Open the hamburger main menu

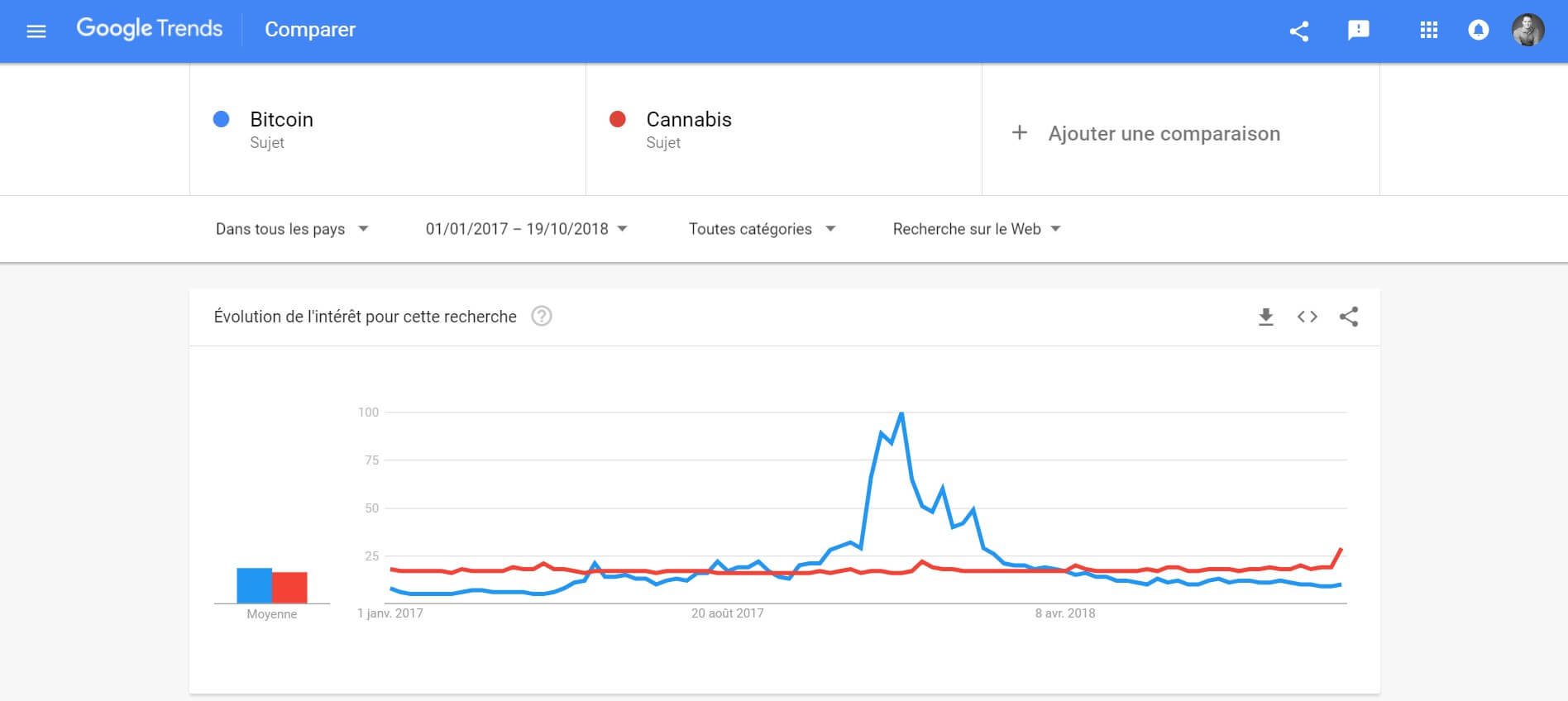[36, 31]
